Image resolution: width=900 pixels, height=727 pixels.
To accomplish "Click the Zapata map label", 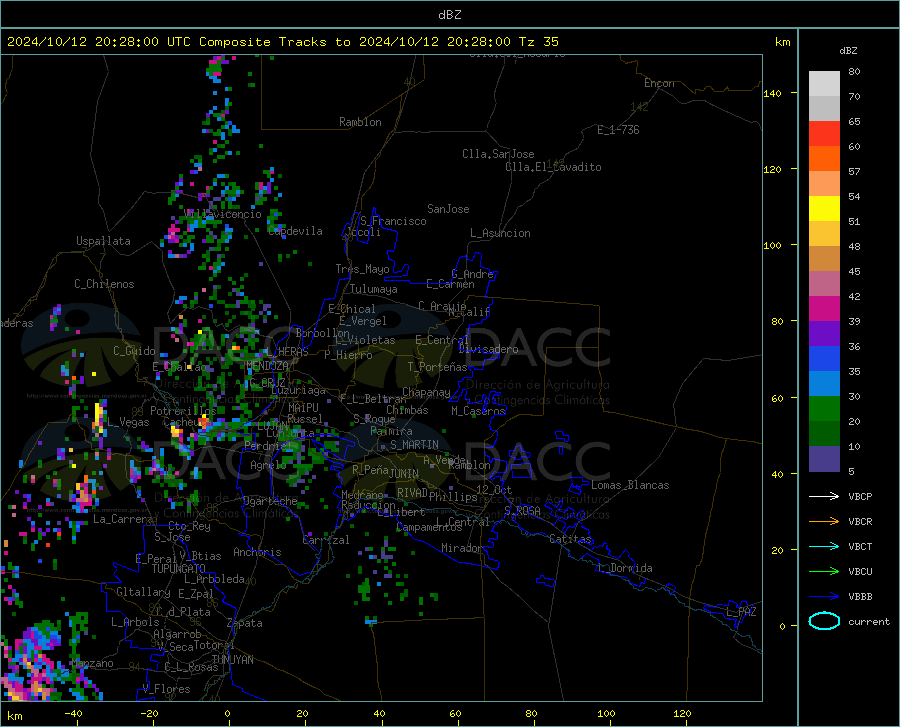I will coord(245,623).
